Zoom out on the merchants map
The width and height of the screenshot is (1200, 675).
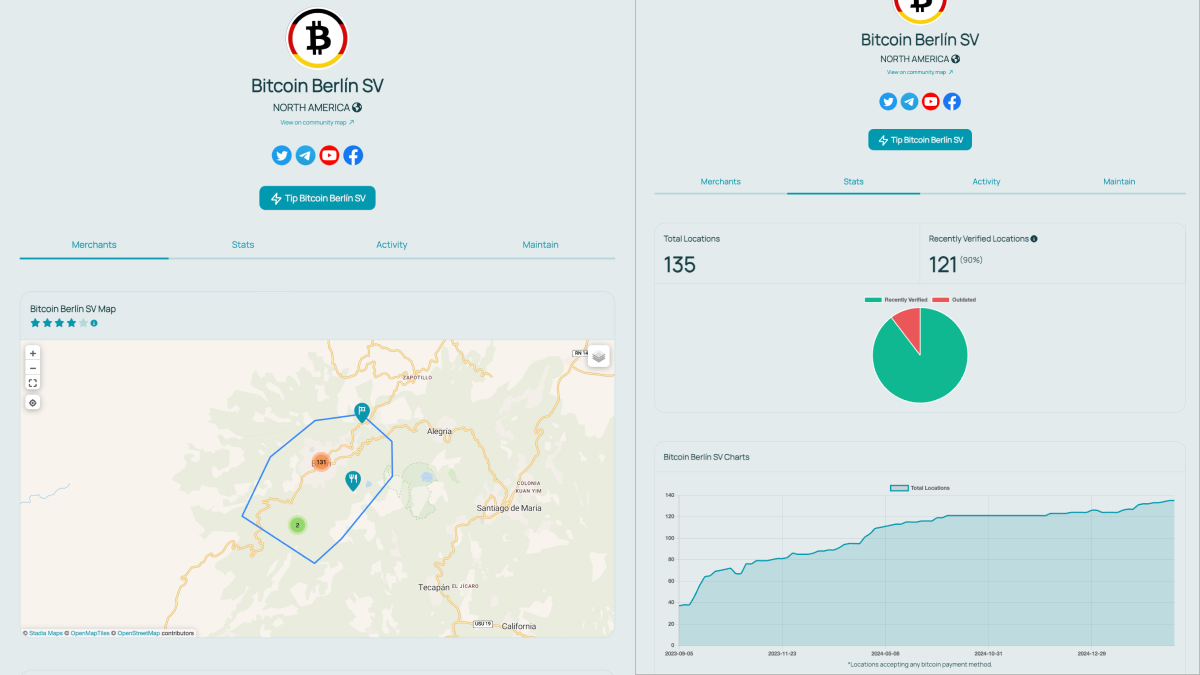33,368
